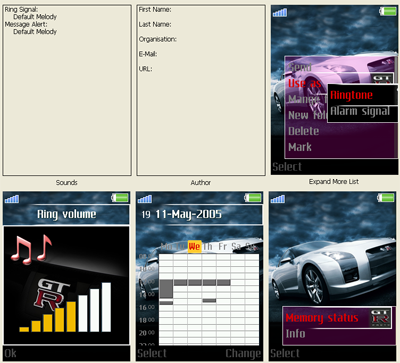Click signal strength icon on Memory status screen

point(278,199)
